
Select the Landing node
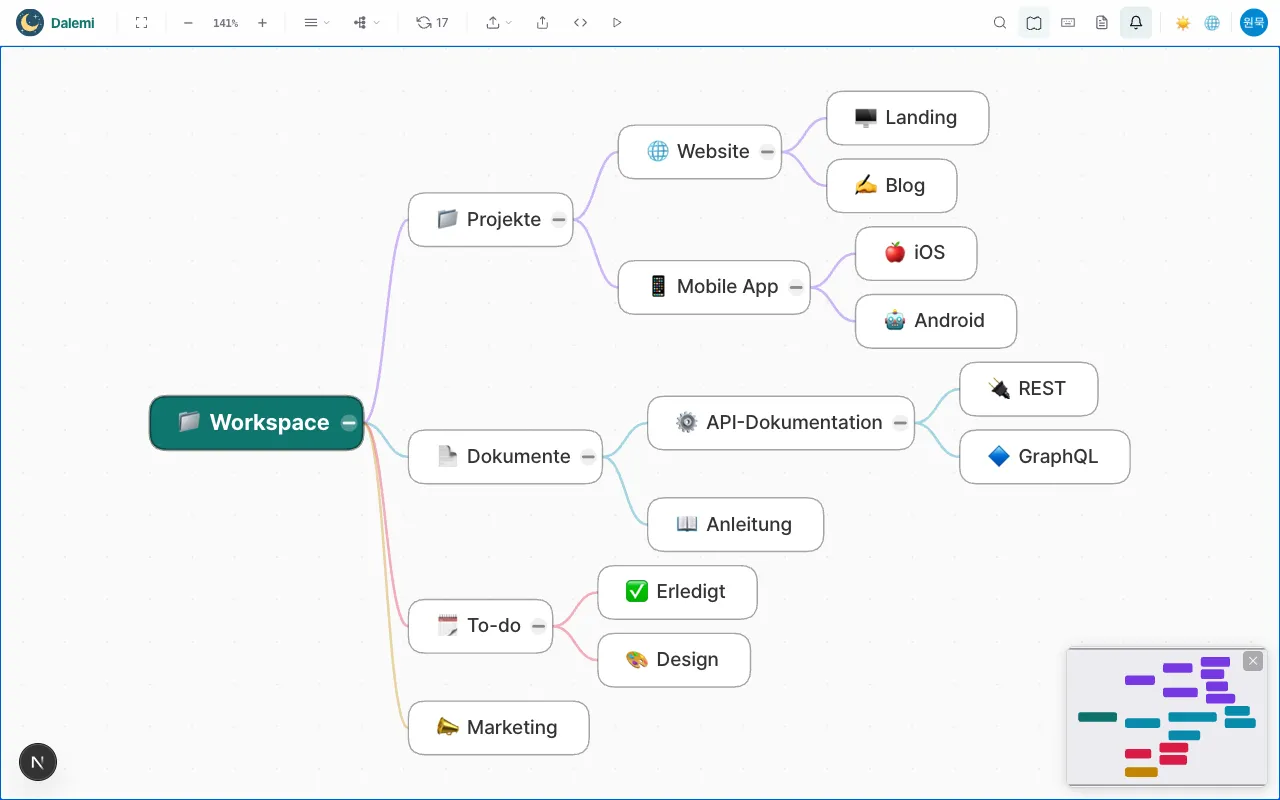[x=907, y=118]
